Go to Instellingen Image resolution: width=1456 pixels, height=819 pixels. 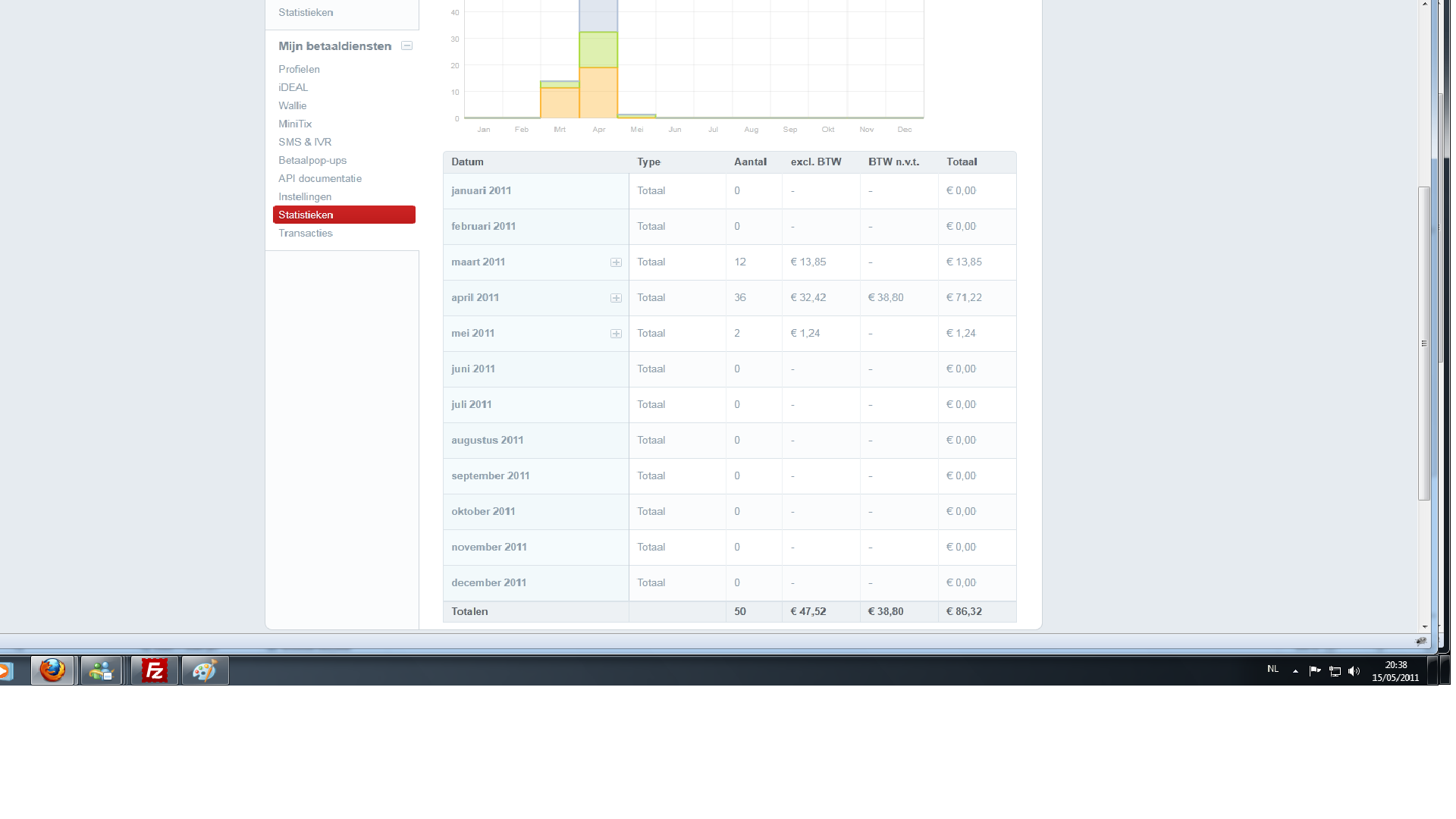(305, 196)
